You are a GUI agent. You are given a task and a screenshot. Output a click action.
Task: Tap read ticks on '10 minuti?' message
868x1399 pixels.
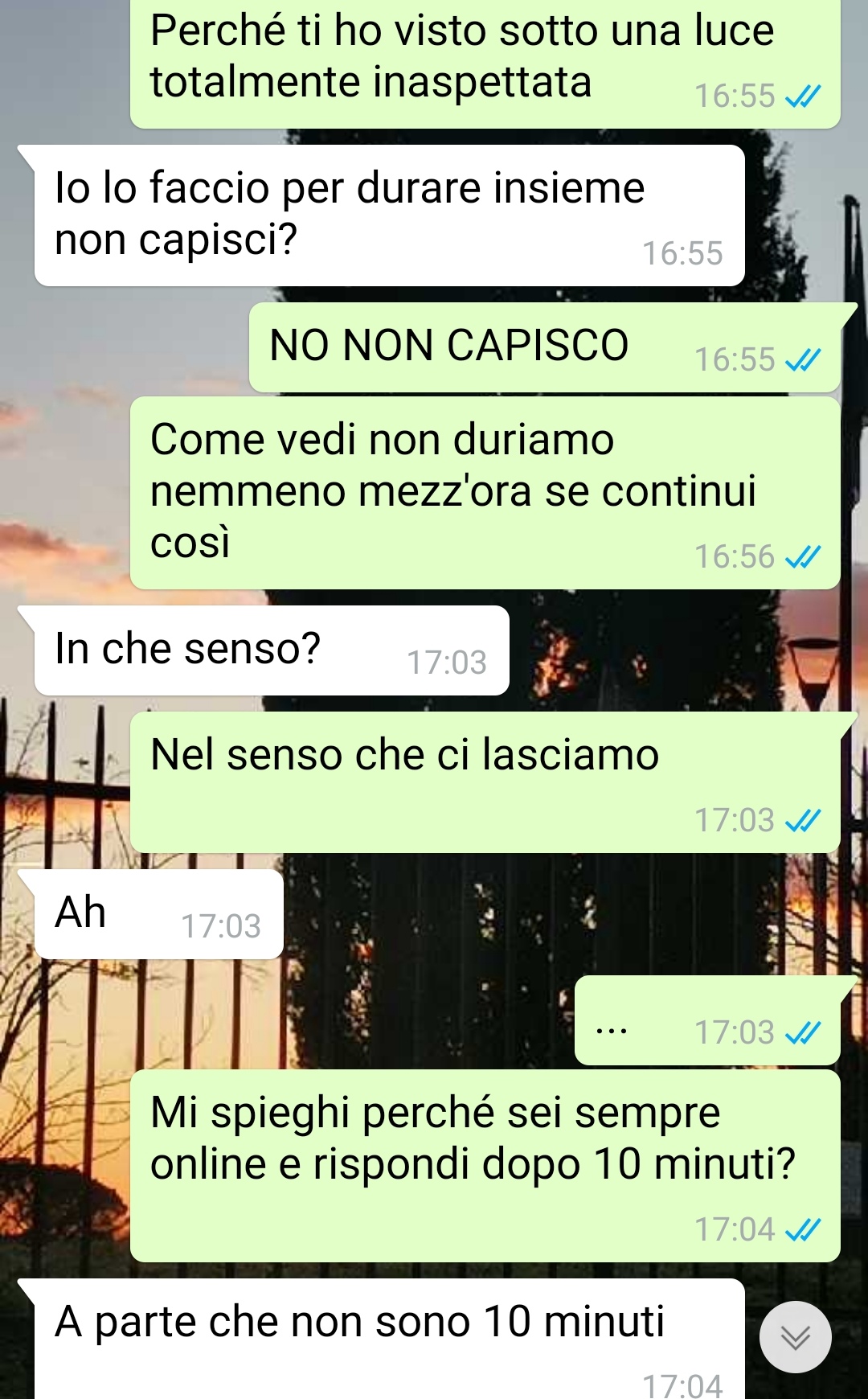(803, 1229)
